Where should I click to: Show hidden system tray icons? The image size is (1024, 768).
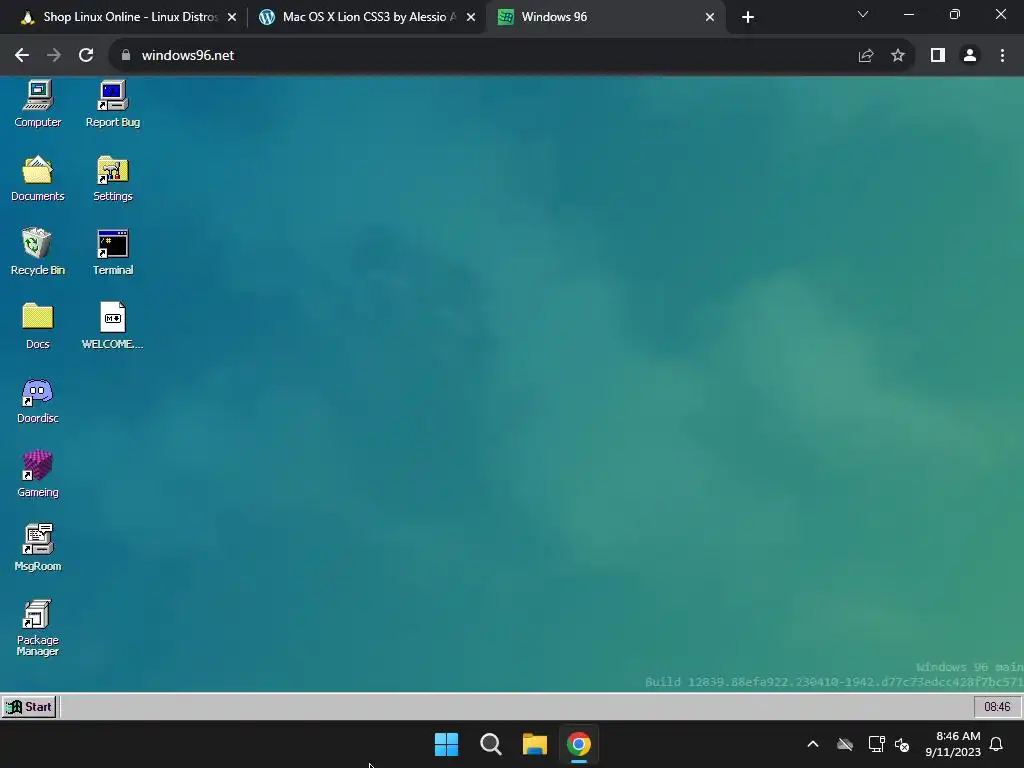[x=813, y=744]
